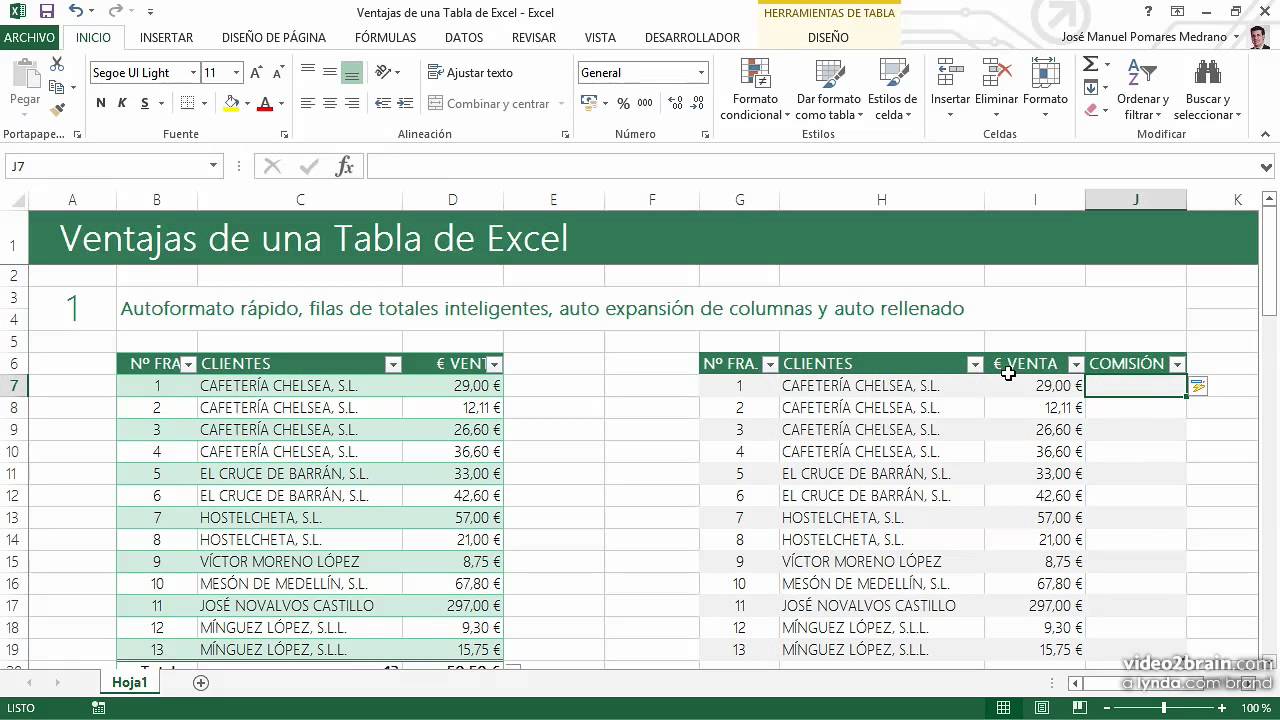Open filter dropdown on right table € VENTA header

click(x=1076, y=364)
